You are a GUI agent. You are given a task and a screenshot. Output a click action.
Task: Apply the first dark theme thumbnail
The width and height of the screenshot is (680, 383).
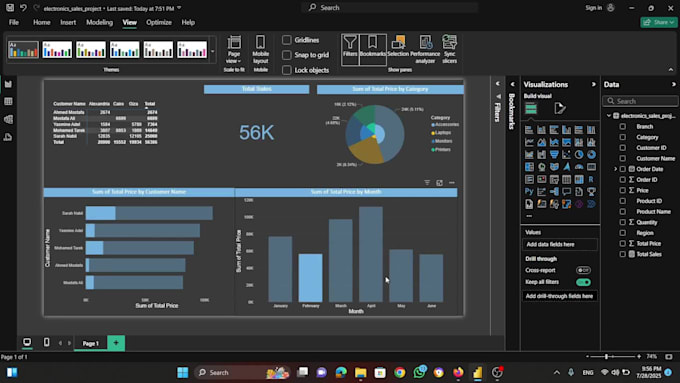[23, 50]
